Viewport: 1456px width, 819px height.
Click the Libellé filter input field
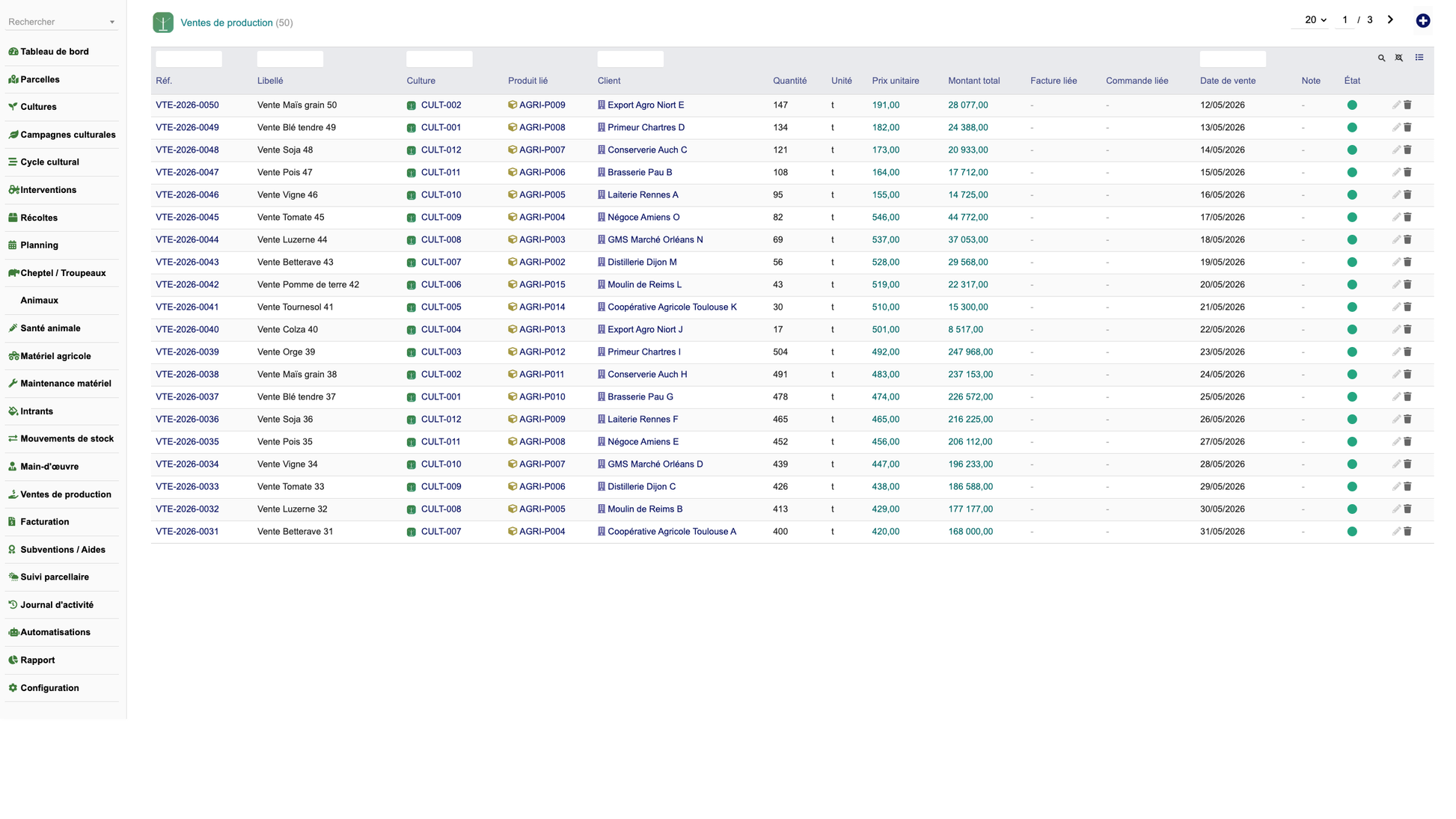pos(290,58)
